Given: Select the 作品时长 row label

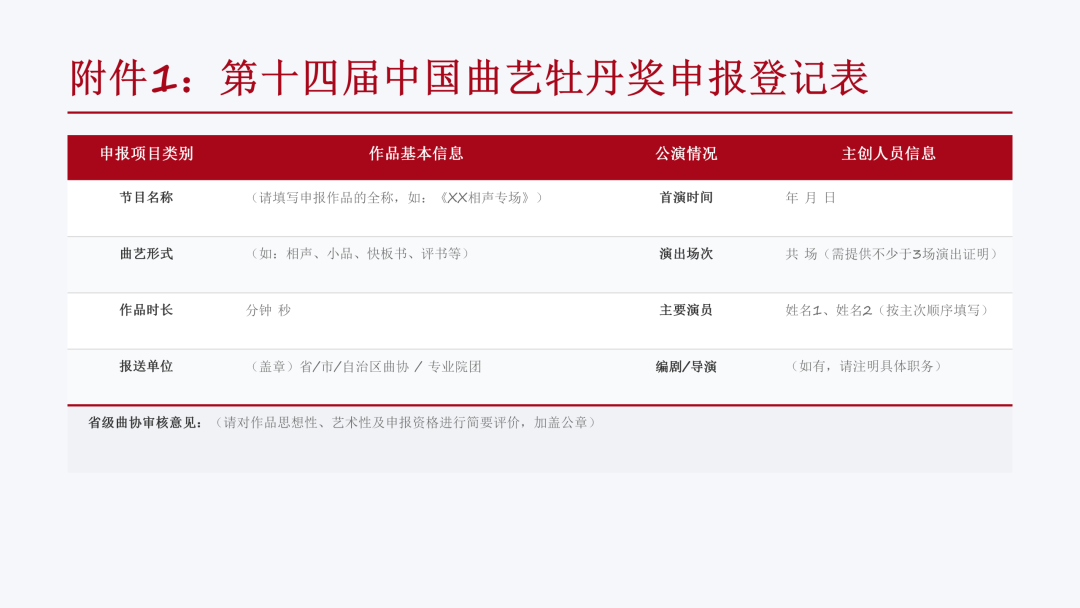Looking at the screenshot, I should click(x=146, y=310).
